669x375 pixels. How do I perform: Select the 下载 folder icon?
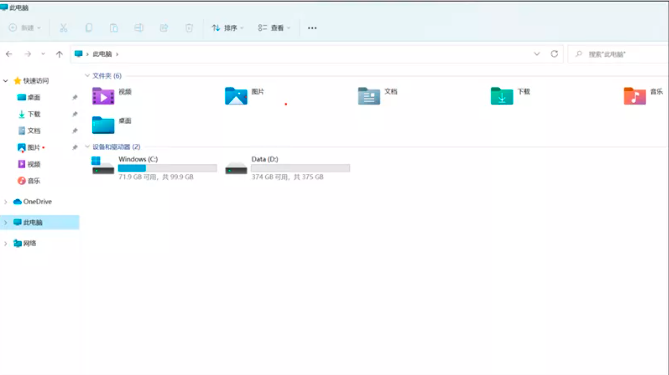(502, 96)
